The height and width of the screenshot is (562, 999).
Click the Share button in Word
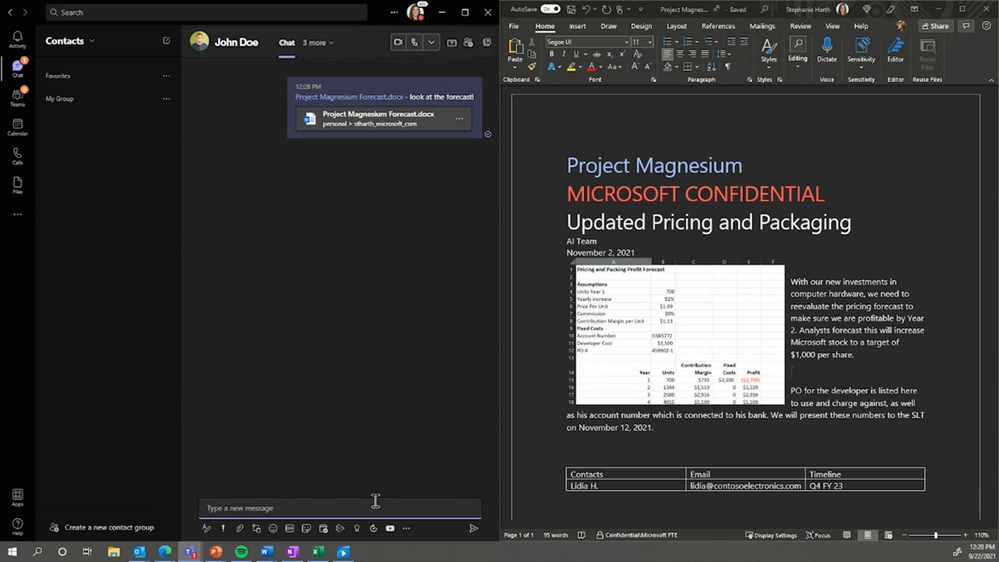[935, 26]
